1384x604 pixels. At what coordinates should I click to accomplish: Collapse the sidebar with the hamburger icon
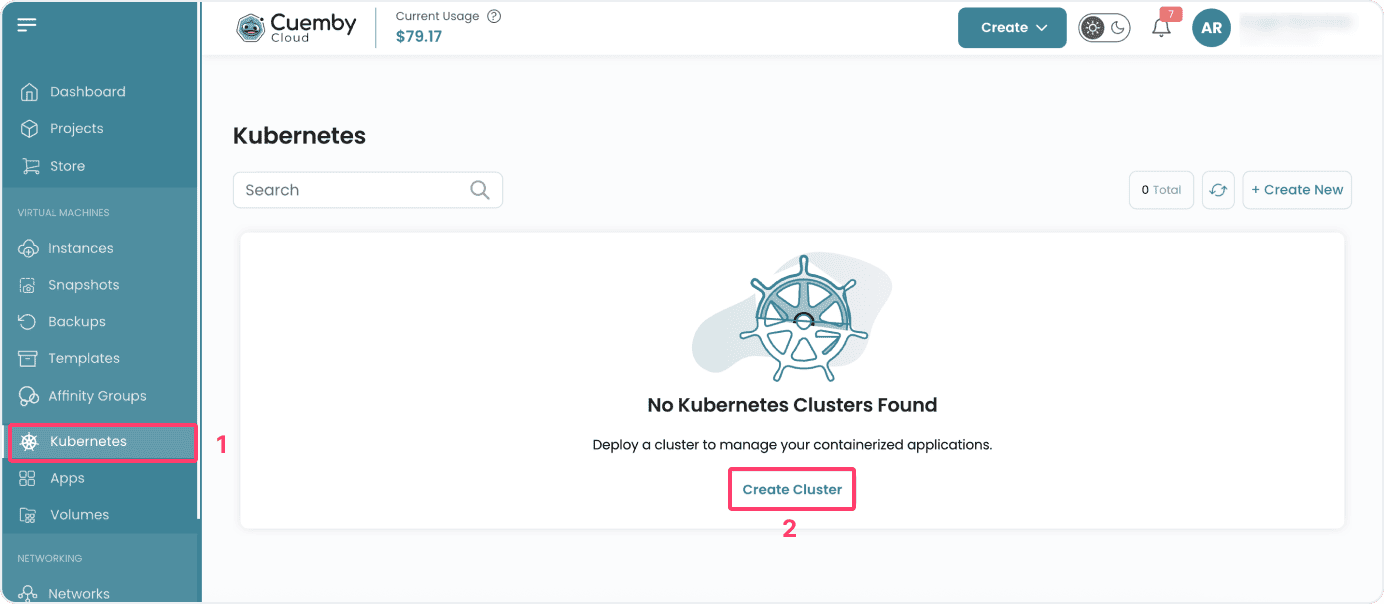[27, 24]
